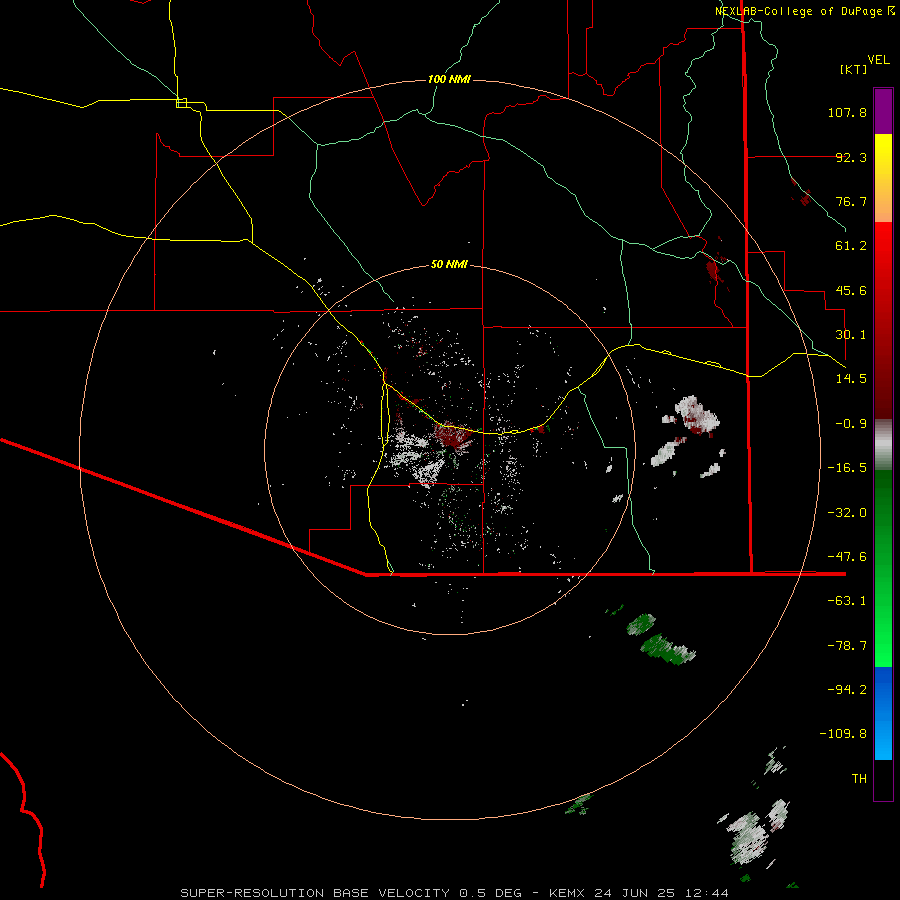Click the -78.7 velocity scale label
Image resolution: width=900 pixels, height=900 pixels.
tap(847, 646)
